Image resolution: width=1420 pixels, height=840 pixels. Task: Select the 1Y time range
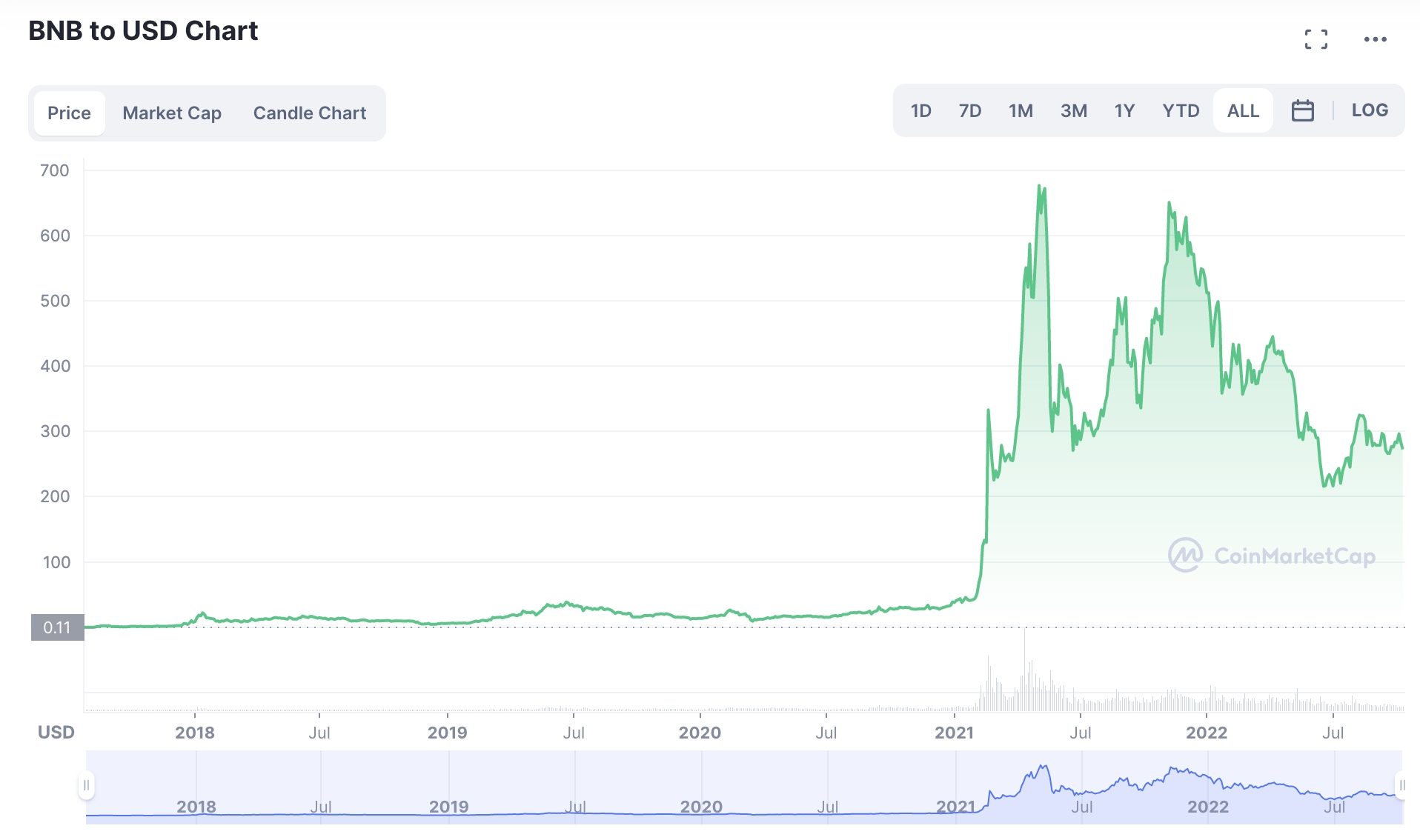(1124, 110)
